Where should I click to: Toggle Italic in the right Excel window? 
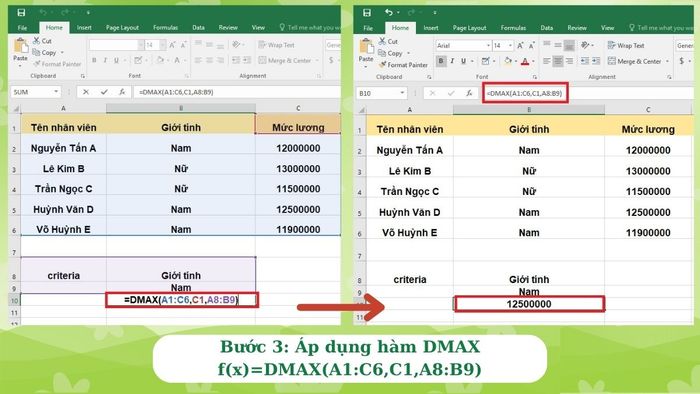pos(452,61)
